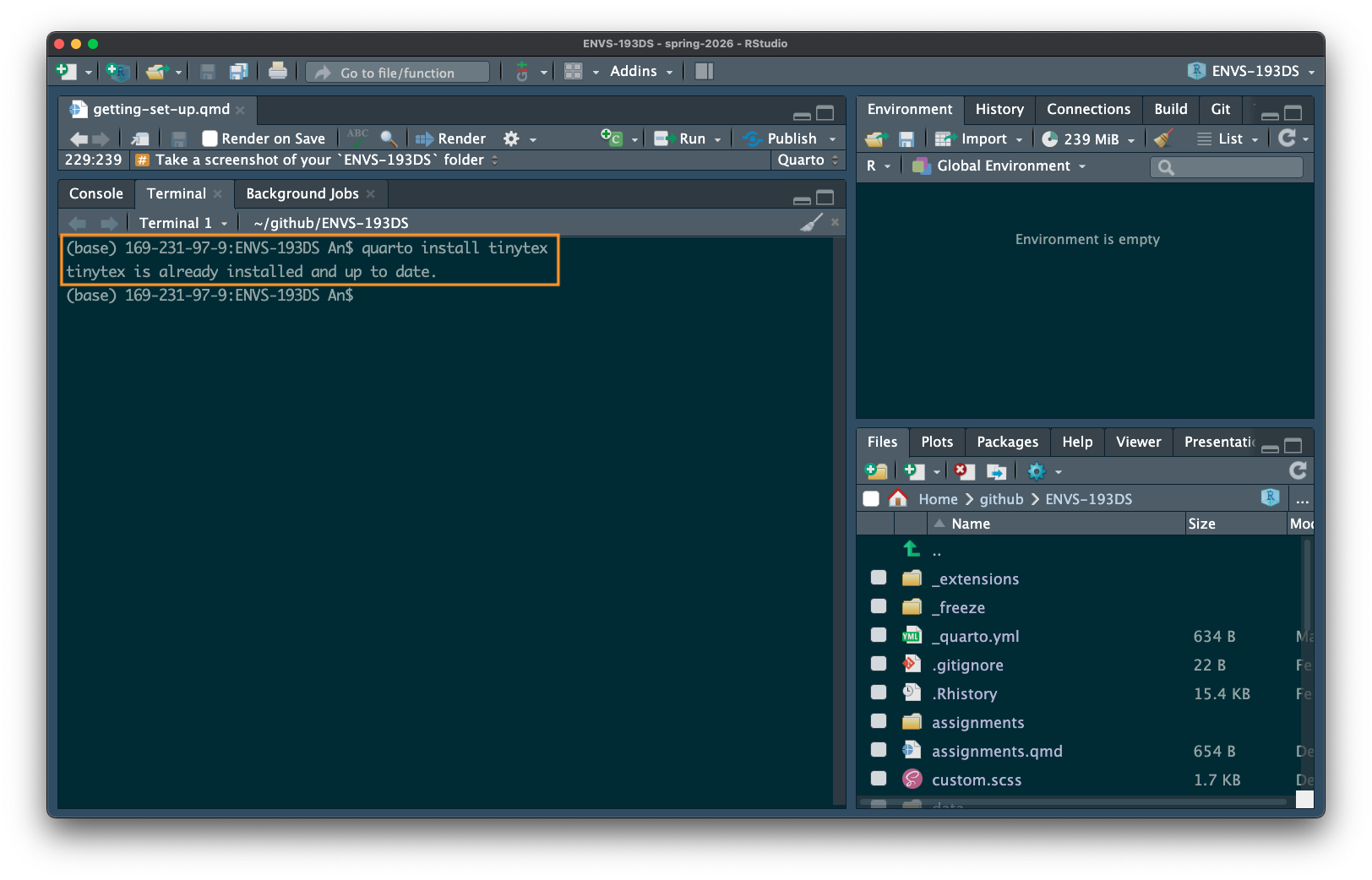This screenshot has height=880, width=1372.
Task: Open the Packages tab
Action: coord(1007,442)
